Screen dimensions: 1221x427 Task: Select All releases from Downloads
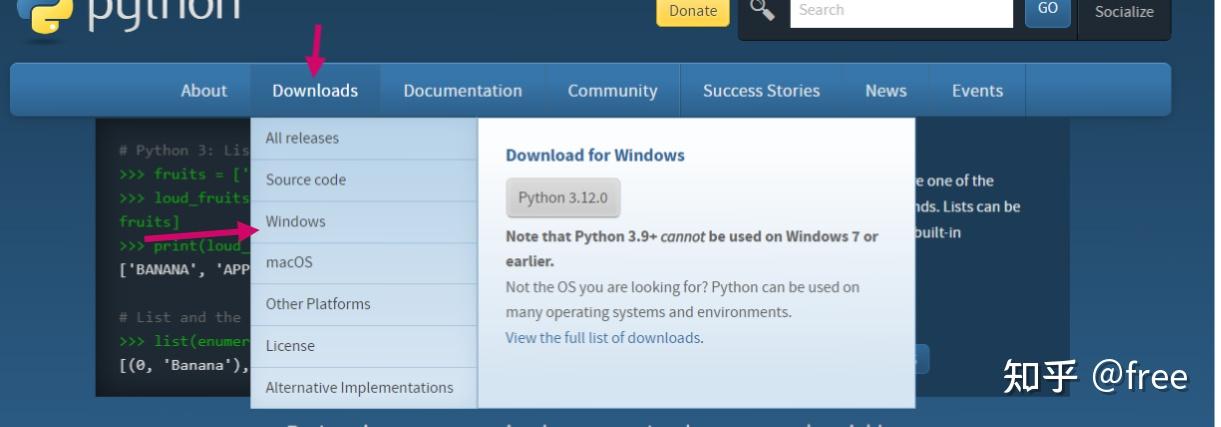[x=302, y=139]
